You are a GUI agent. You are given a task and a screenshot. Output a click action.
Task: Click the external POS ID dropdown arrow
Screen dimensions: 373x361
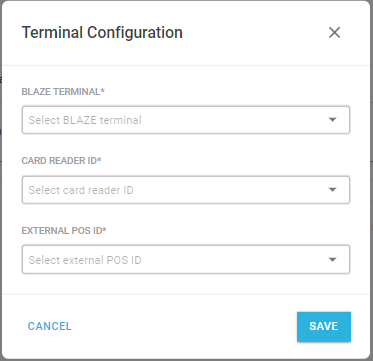332,259
